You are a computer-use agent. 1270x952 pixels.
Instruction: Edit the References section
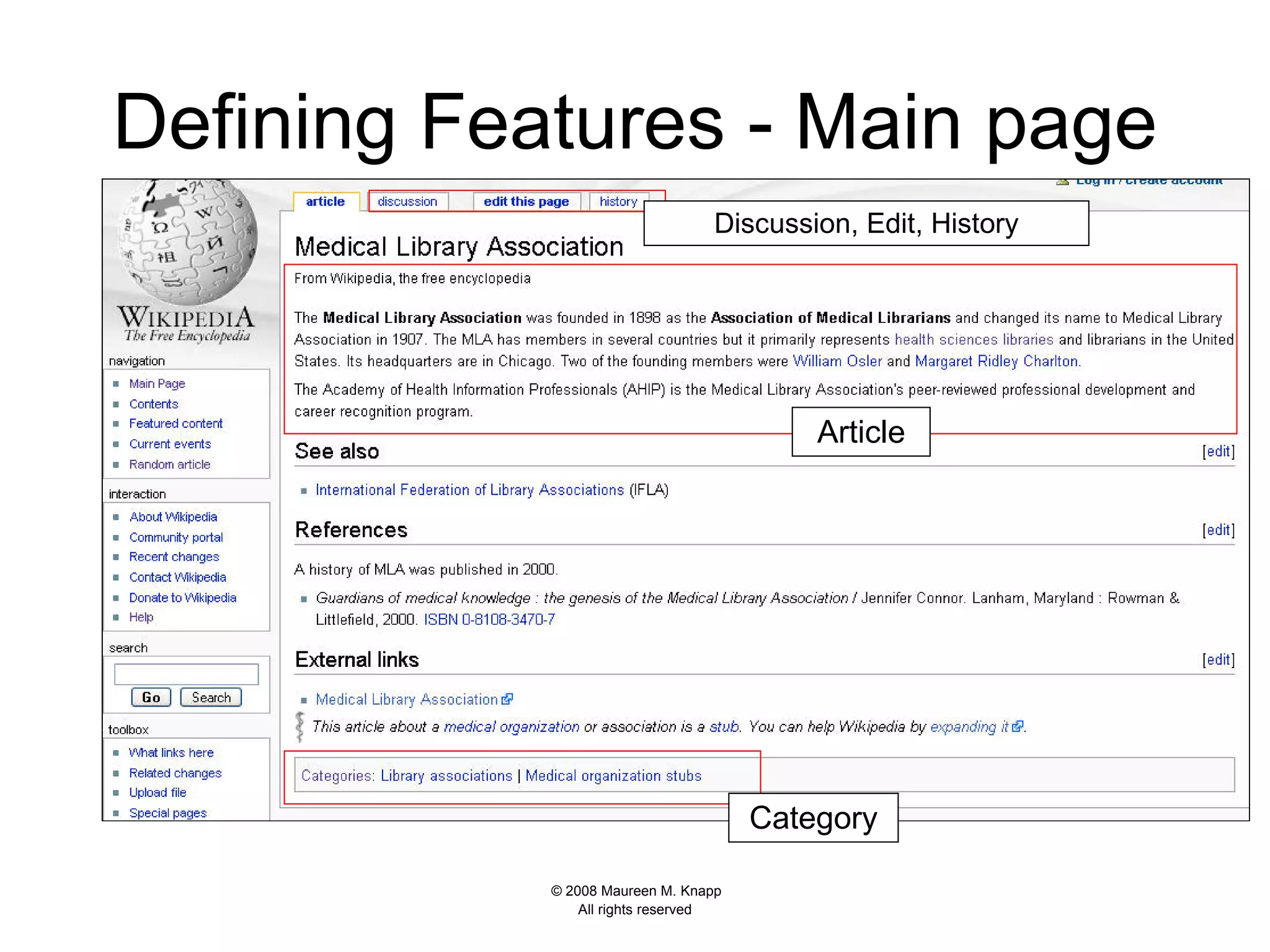(1219, 530)
